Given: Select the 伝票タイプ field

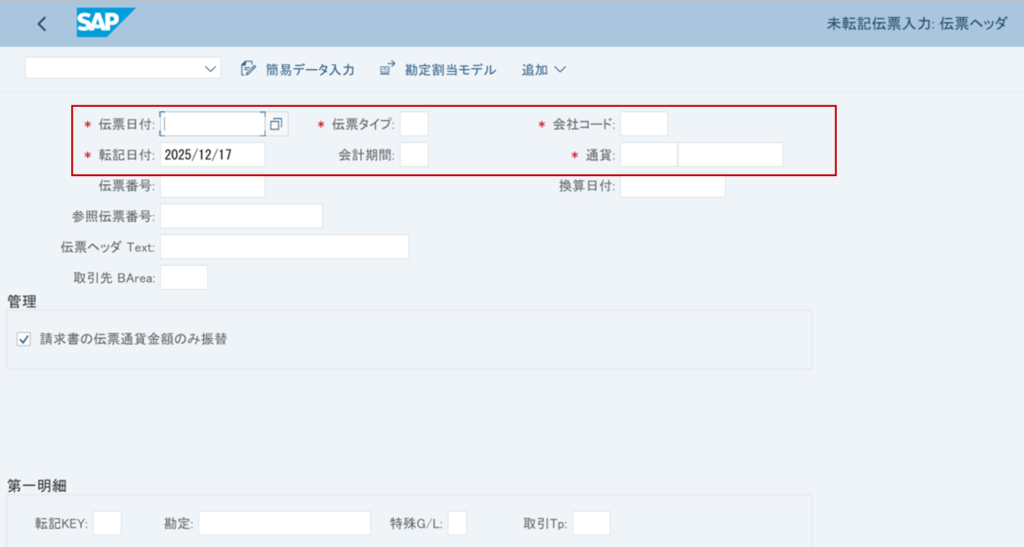Looking at the screenshot, I should click(x=414, y=124).
